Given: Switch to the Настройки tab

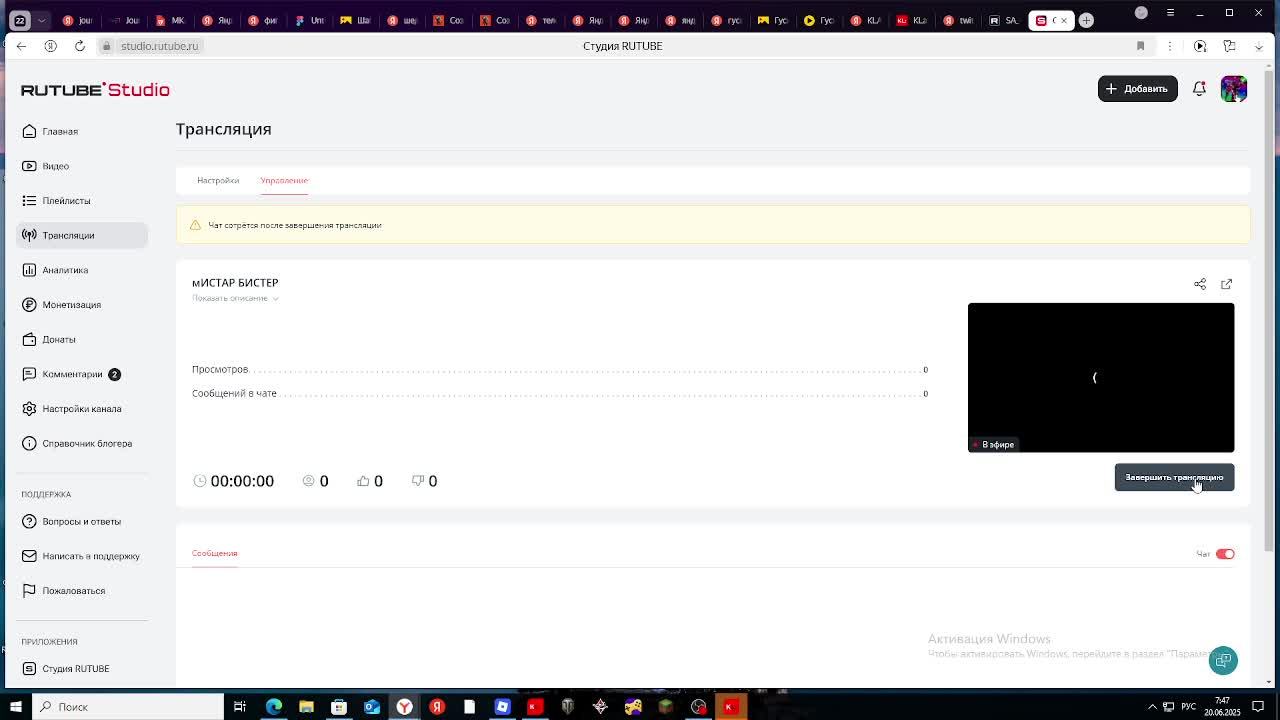Looking at the screenshot, I should tap(218, 180).
